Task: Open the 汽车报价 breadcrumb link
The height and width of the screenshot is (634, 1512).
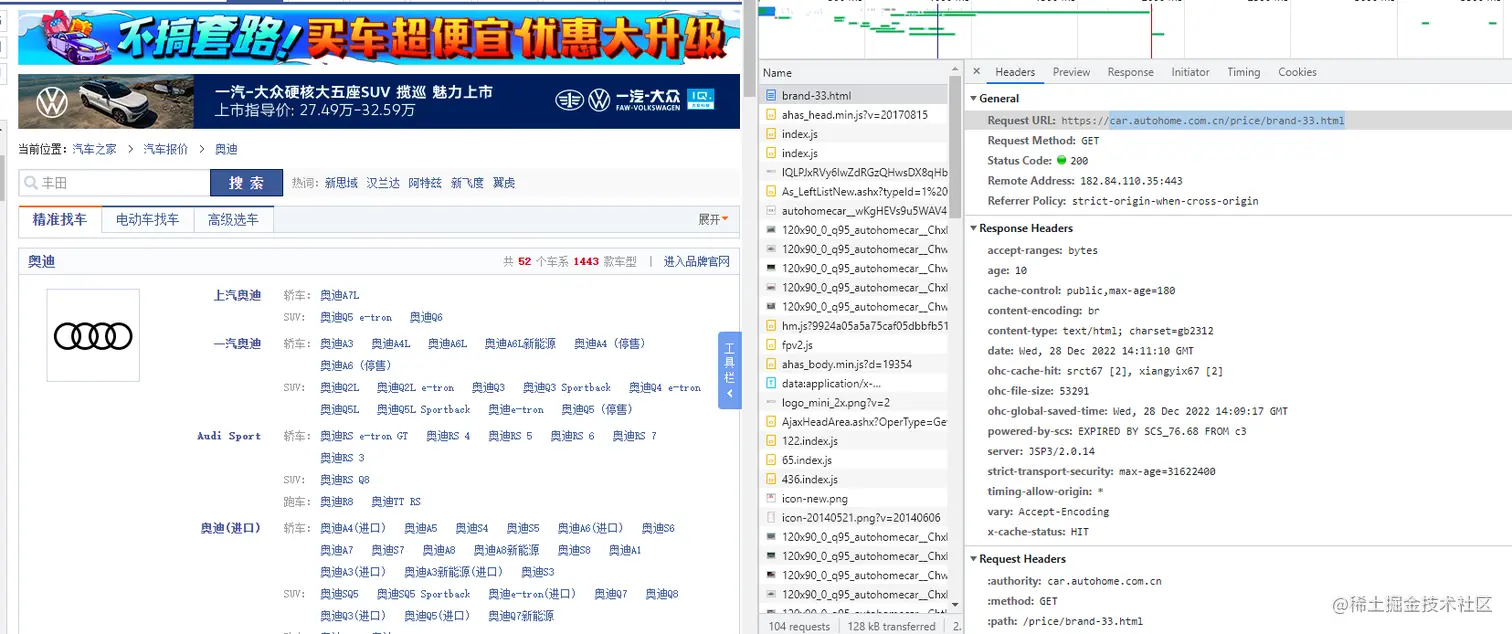Action: pyautogui.click(x=165, y=149)
